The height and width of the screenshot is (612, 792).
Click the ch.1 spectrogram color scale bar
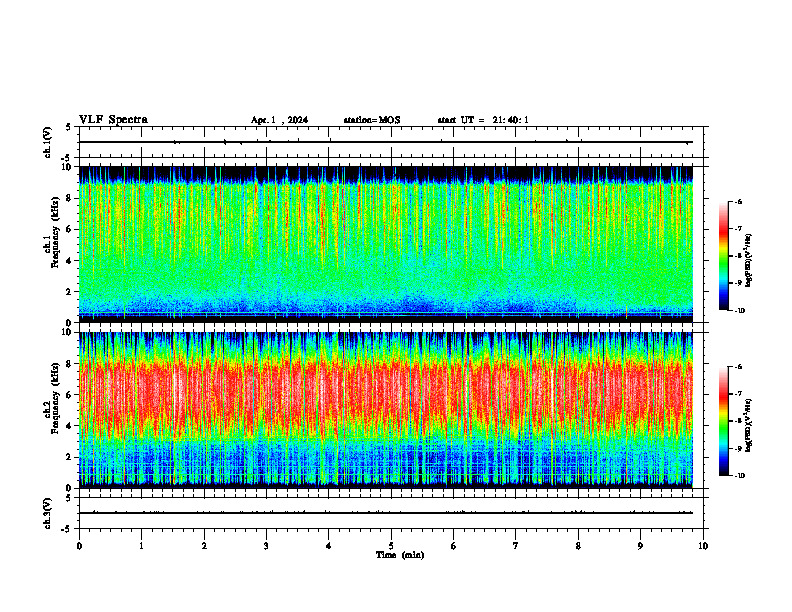724,256
